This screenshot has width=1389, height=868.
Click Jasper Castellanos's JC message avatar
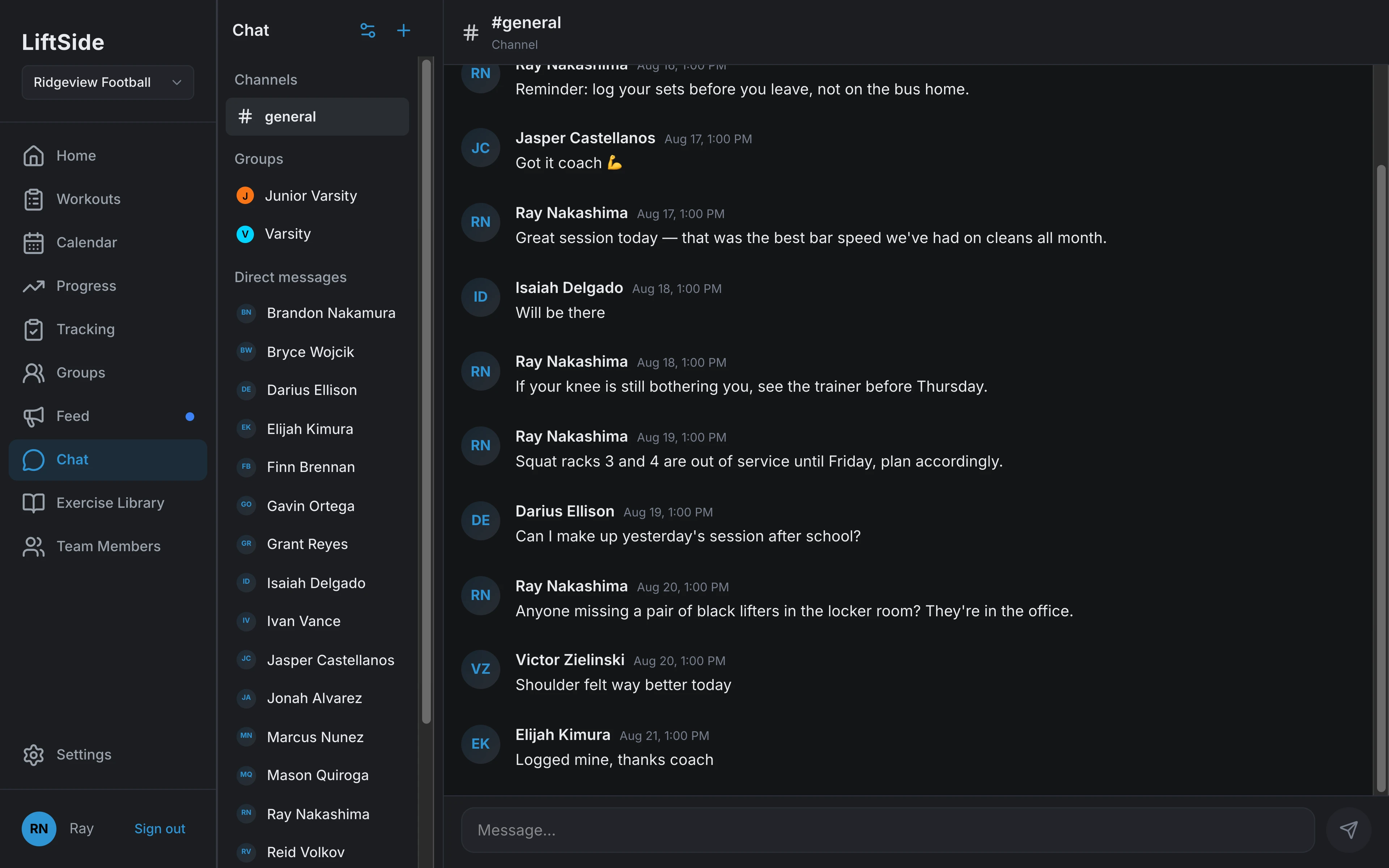pos(480,148)
